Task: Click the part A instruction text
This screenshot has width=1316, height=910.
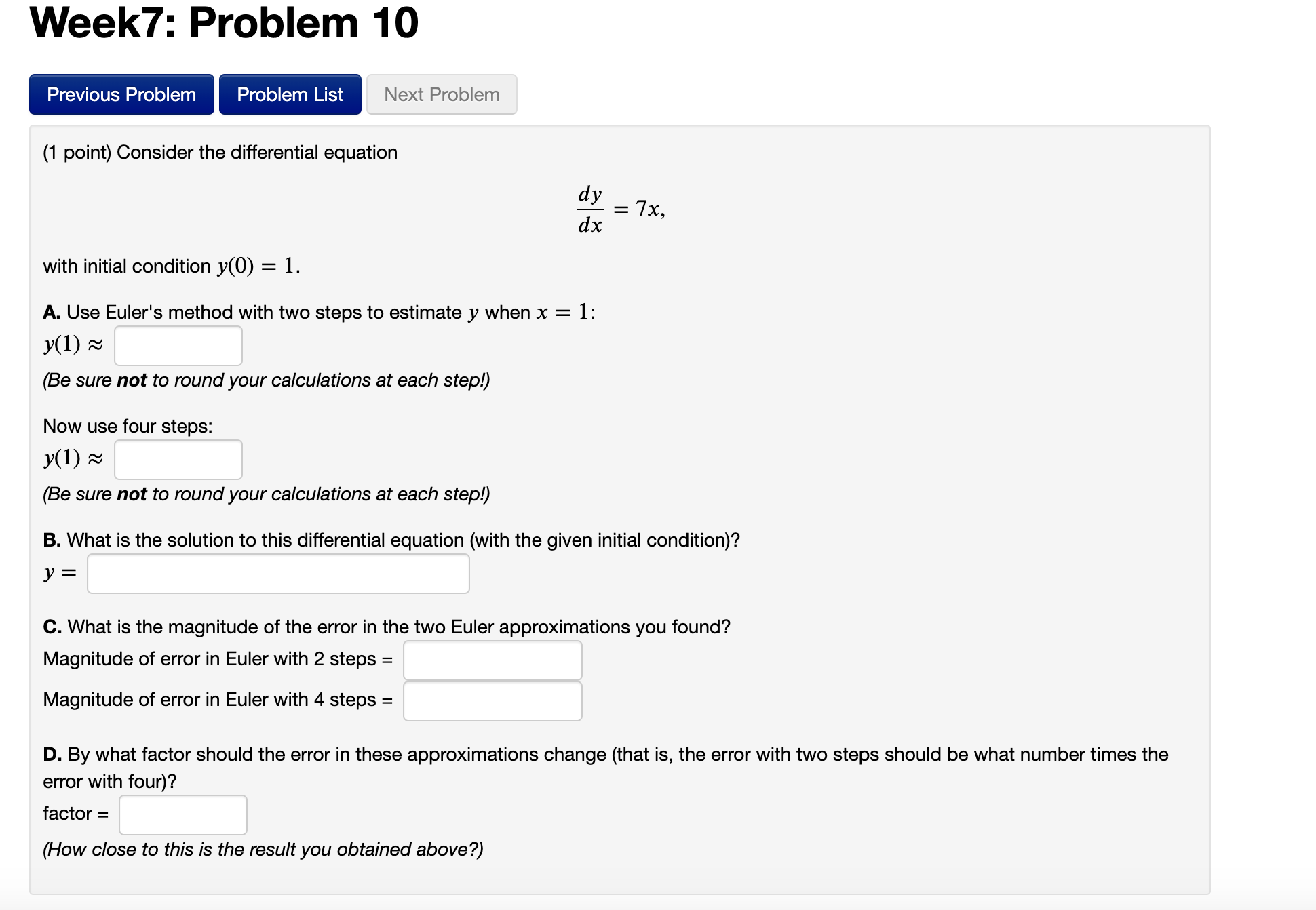Action: [319, 312]
